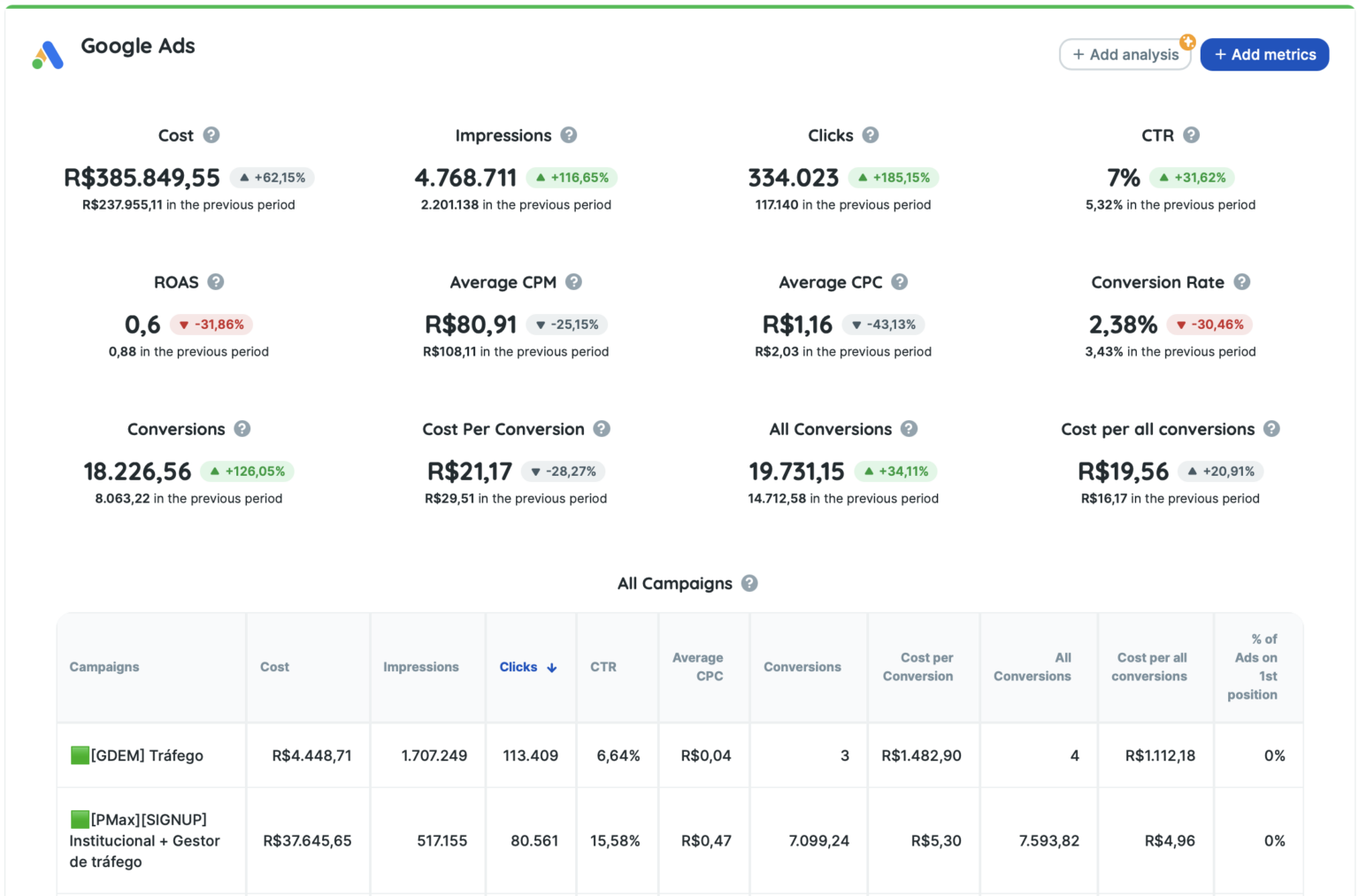
Task: Click the Add metrics button
Action: point(1264,54)
